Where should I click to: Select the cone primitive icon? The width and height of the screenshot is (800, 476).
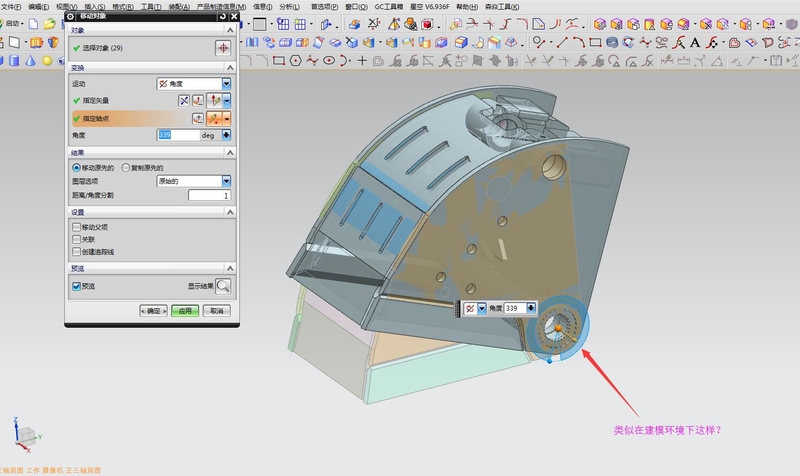tap(31, 61)
